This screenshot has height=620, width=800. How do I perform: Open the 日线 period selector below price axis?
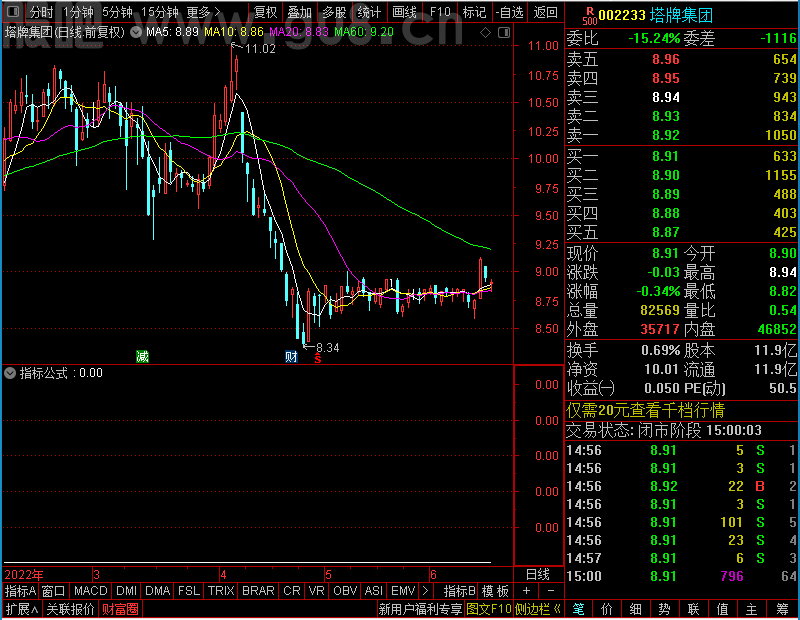(538, 575)
